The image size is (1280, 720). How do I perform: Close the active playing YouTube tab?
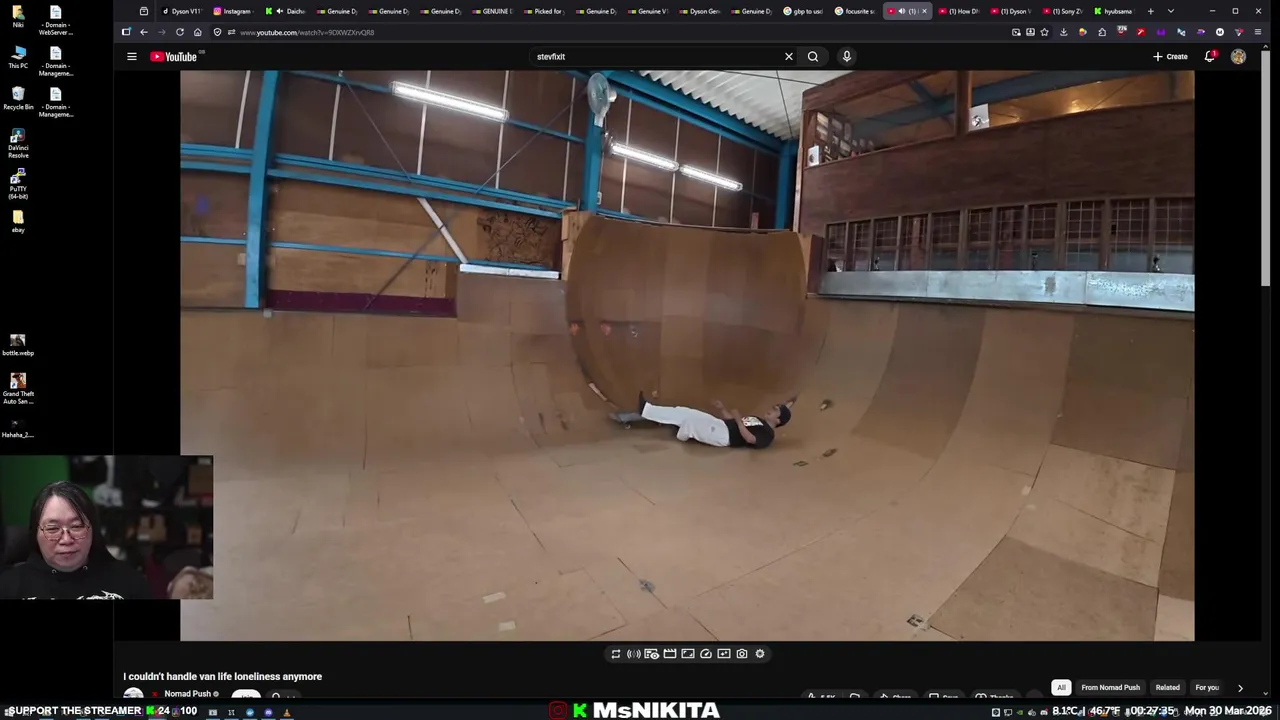click(x=924, y=11)
